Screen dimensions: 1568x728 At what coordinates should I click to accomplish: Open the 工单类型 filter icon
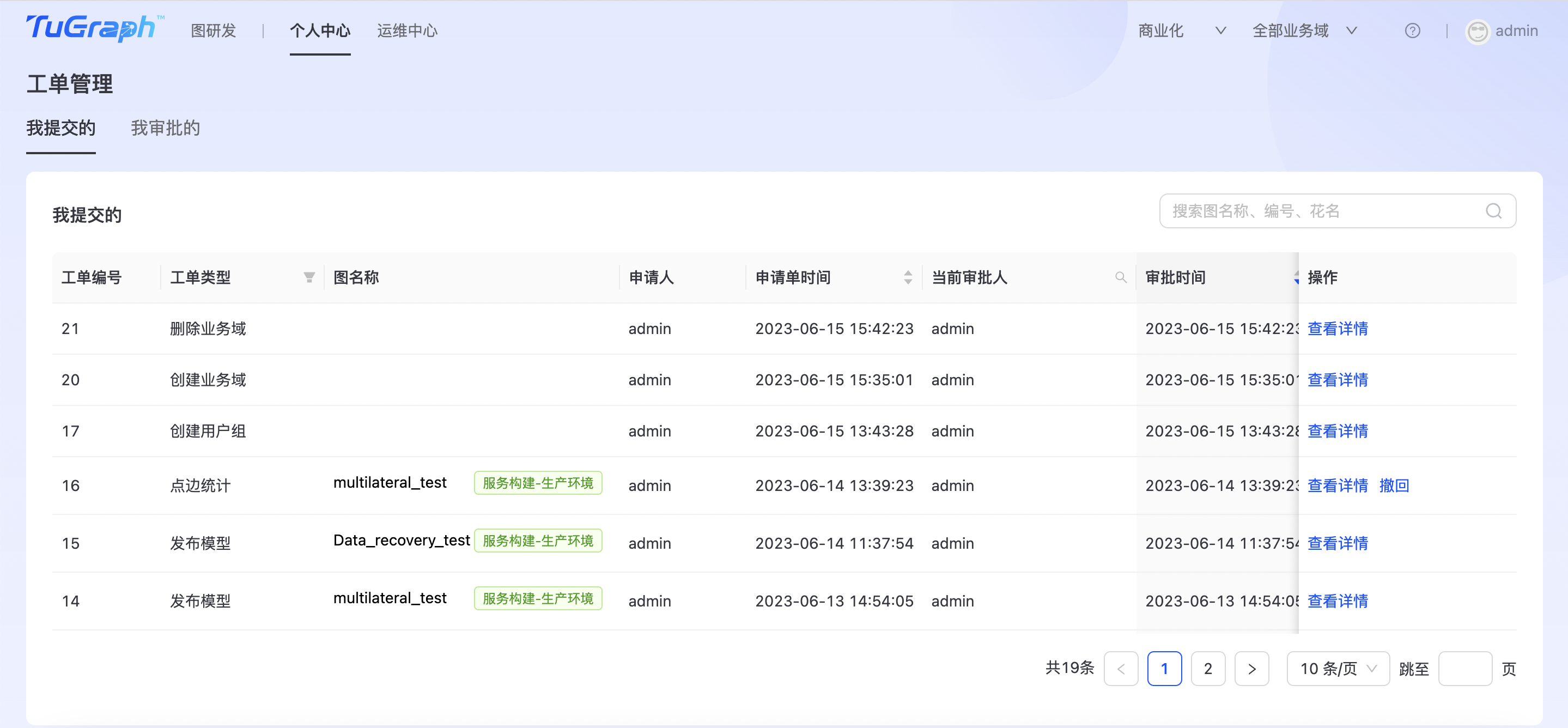[309, 277]
